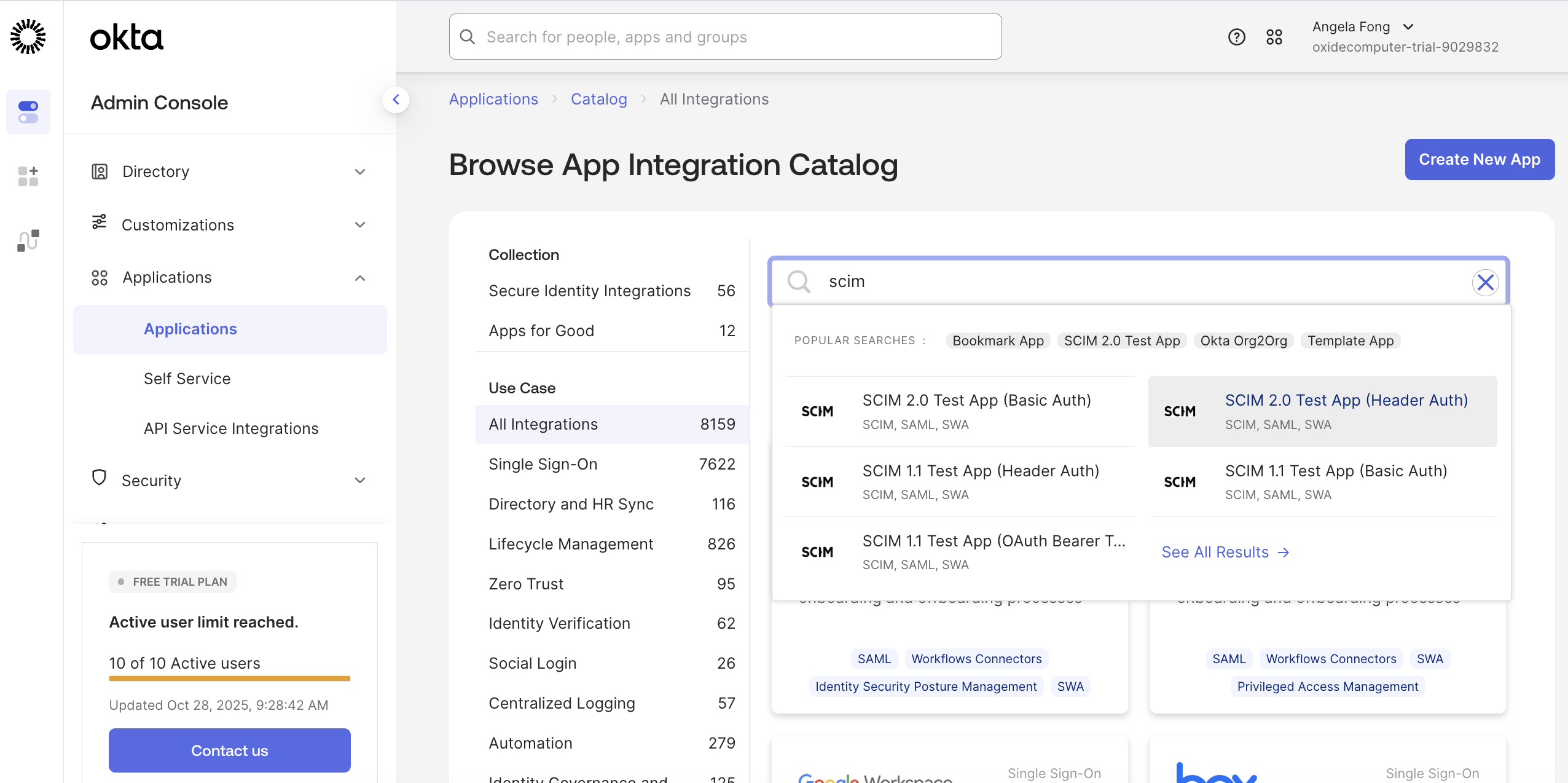1568x783 pixels.
Task: Click the Create New App button
Action: [x=1480, y=159]
